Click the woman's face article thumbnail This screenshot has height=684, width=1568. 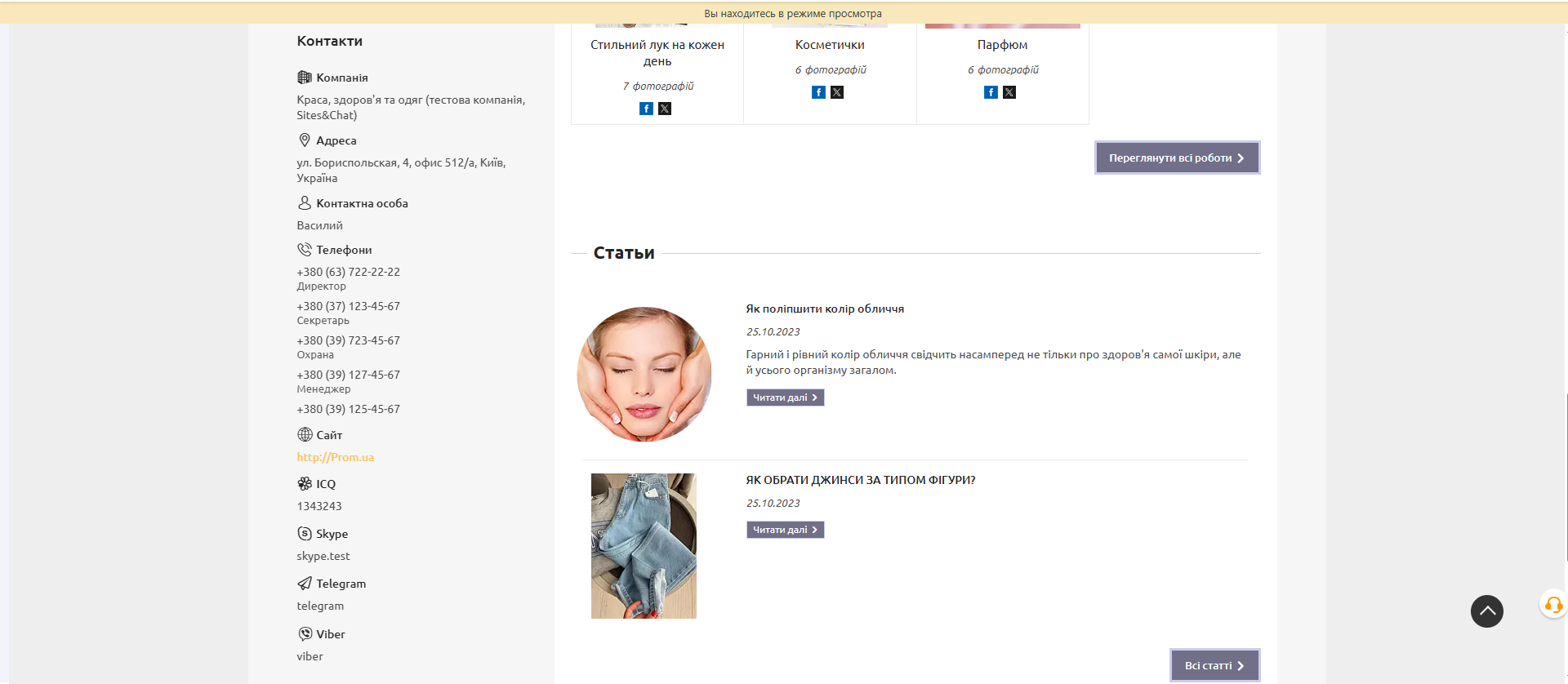(644, 374)
